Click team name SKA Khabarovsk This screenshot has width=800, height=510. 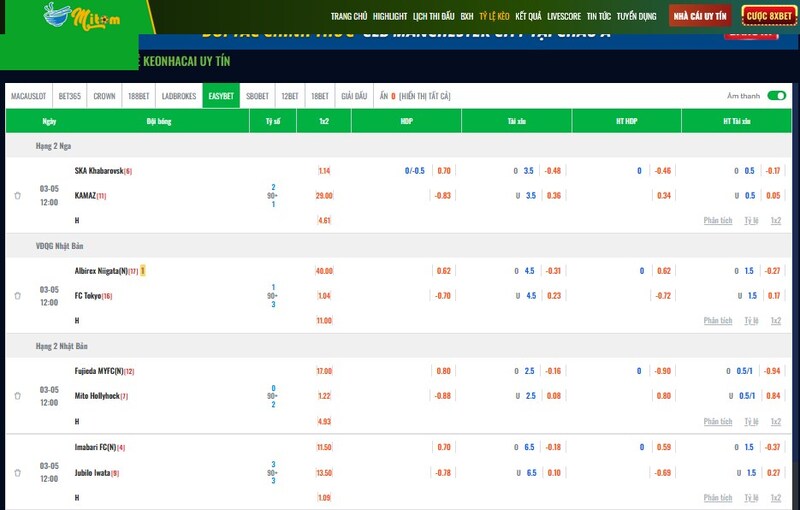tap(99, 171)
